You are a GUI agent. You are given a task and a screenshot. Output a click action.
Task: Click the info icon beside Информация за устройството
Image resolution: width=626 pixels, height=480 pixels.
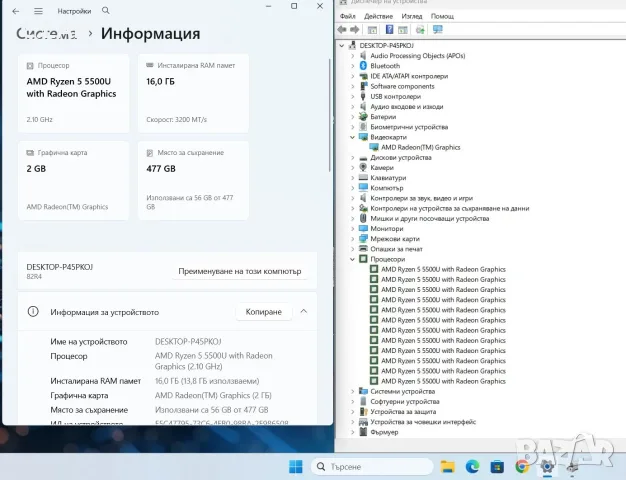(33, 311)
